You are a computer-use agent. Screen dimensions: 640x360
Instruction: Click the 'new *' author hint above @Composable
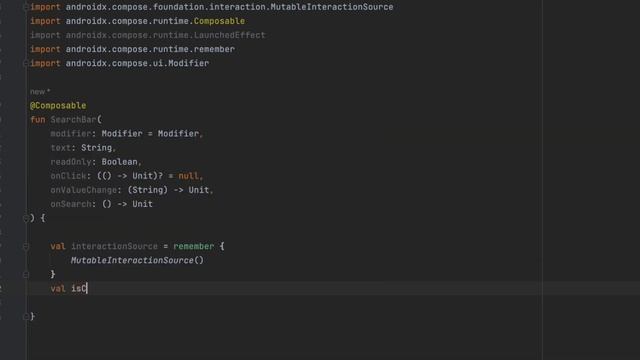click(x=40, y=92)
